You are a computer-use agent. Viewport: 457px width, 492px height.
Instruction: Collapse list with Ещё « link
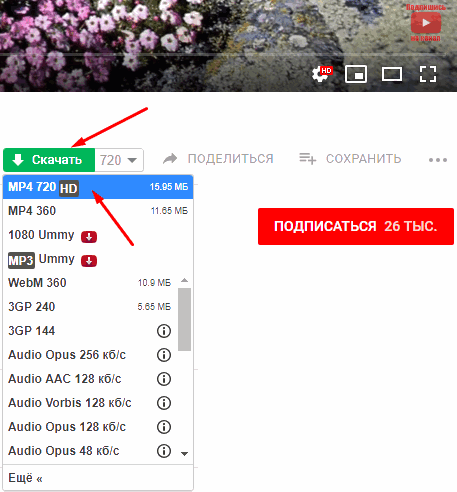[x=25, y=478]
